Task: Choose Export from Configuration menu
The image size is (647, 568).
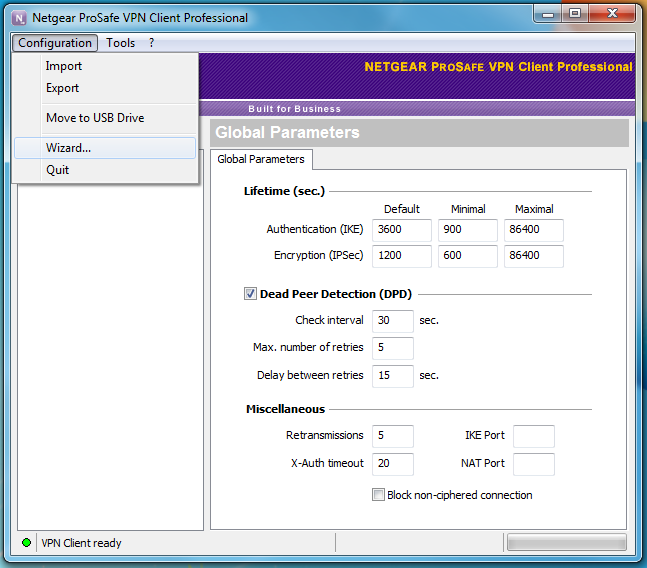Action: (x=105, y=88)
